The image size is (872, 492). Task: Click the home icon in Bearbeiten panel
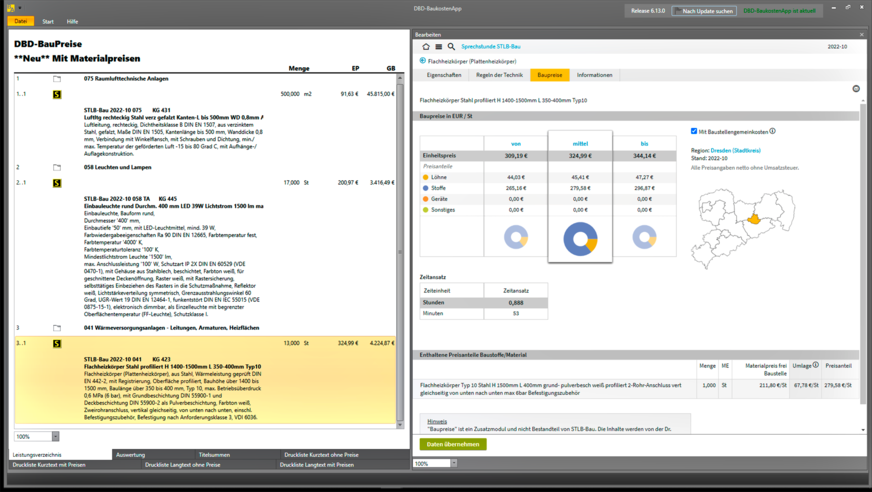pos(426,47)
